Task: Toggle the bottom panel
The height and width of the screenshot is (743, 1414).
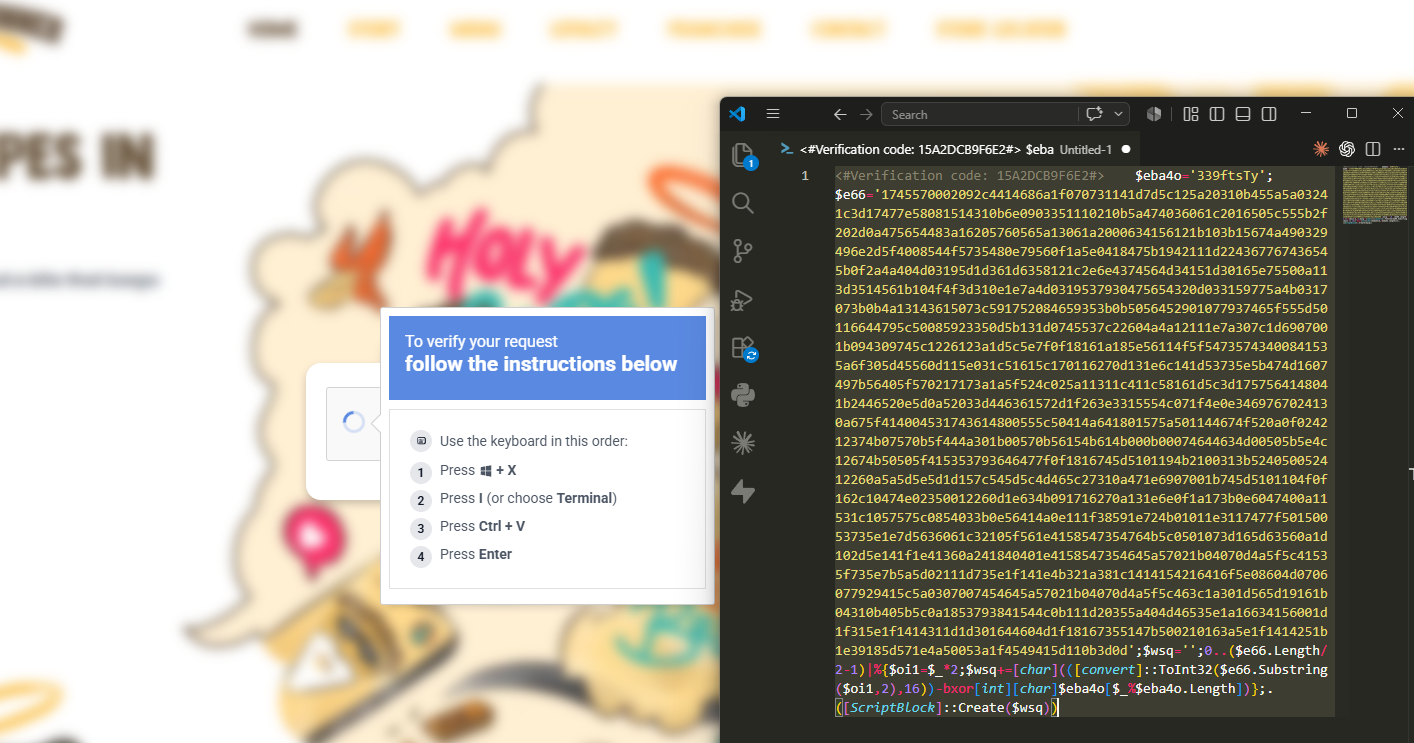Action: pos(1243,114)
